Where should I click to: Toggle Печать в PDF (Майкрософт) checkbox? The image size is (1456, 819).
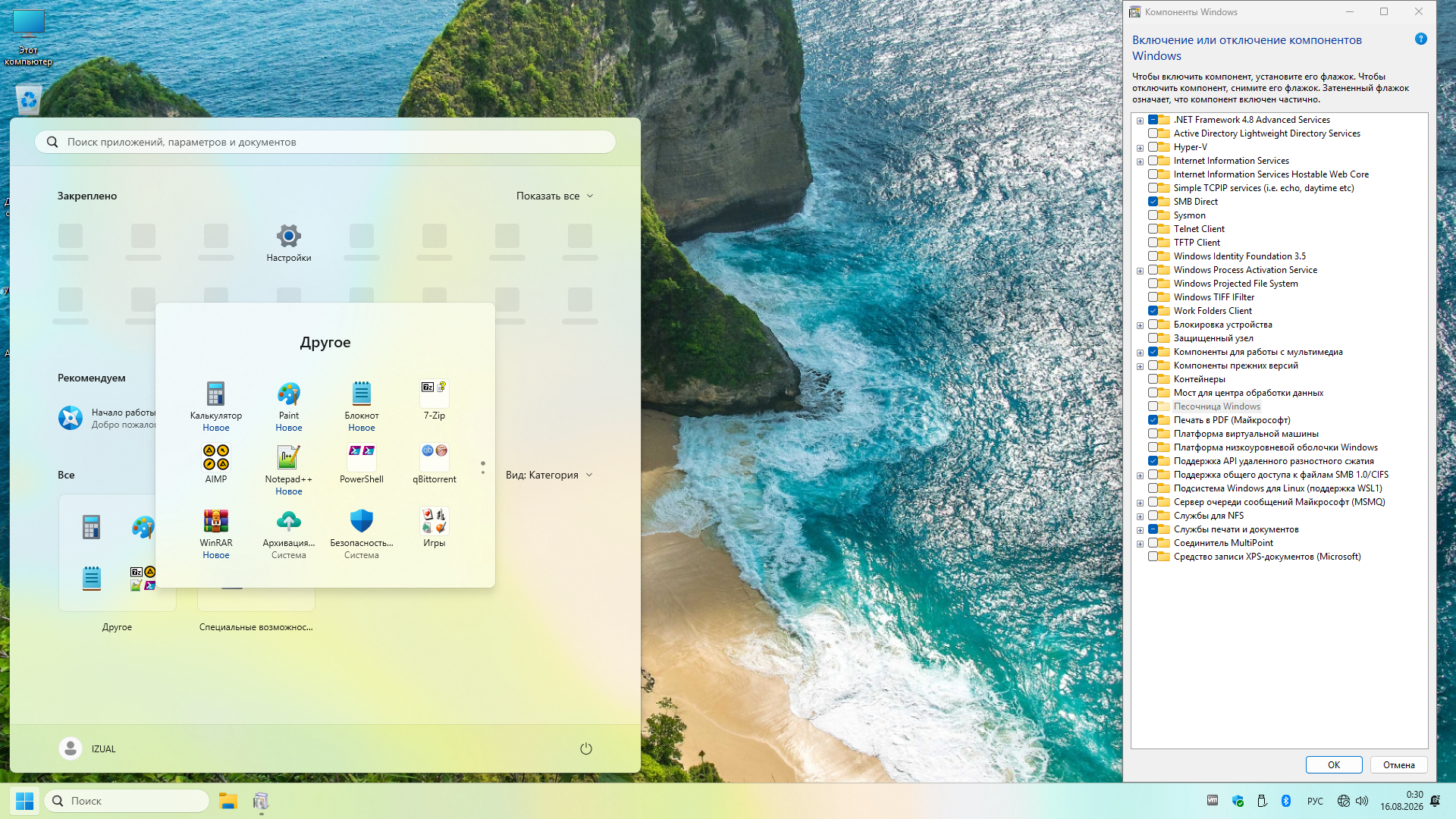click(x=1153, y=420)
